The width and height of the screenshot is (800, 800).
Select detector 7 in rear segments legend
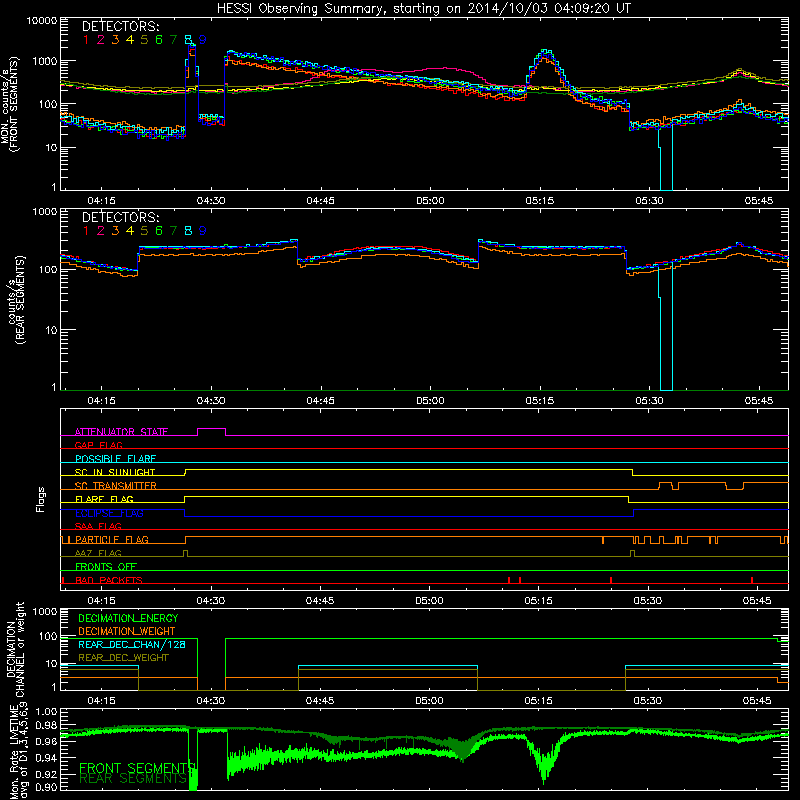coord(173,231)
